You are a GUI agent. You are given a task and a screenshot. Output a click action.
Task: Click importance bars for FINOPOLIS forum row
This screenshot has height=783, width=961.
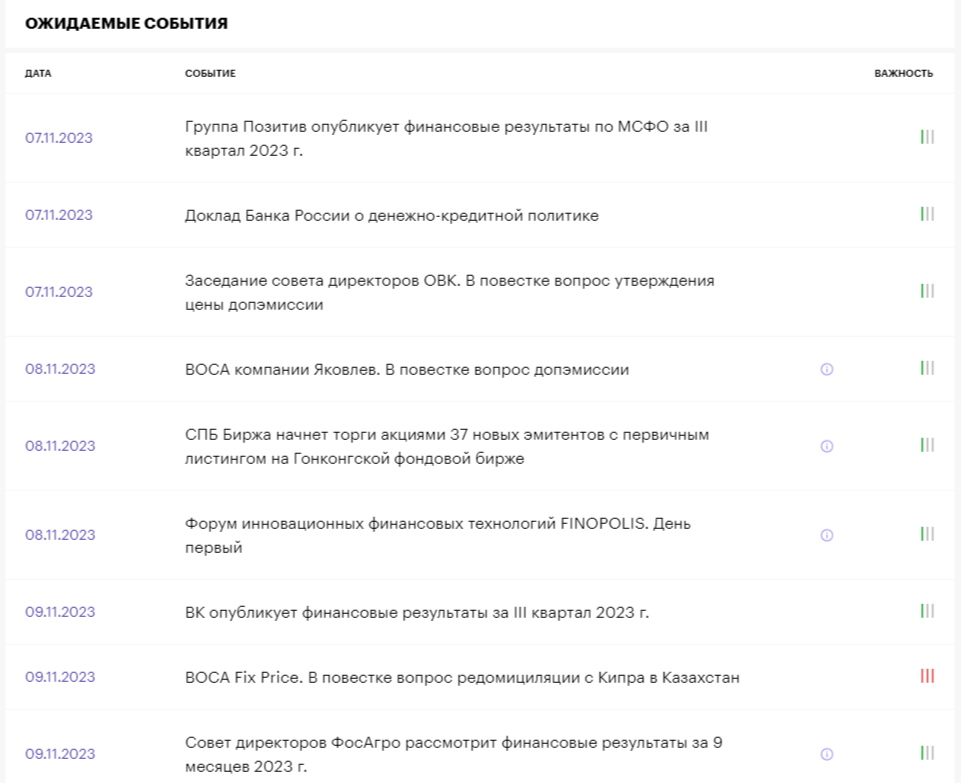point(927,535)
